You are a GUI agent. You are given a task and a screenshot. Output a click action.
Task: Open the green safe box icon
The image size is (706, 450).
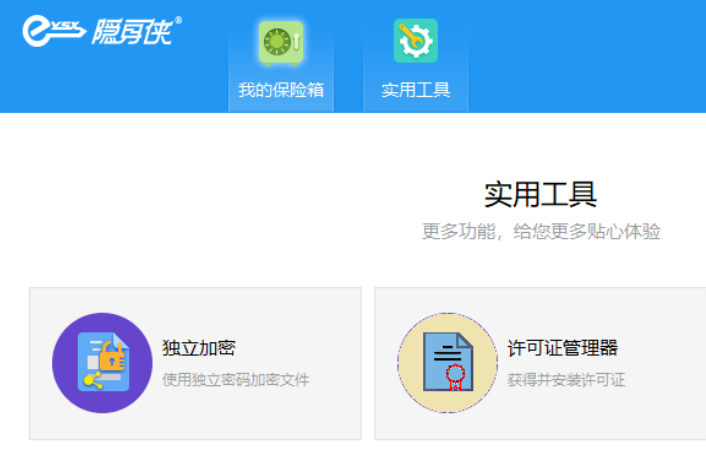281,43
